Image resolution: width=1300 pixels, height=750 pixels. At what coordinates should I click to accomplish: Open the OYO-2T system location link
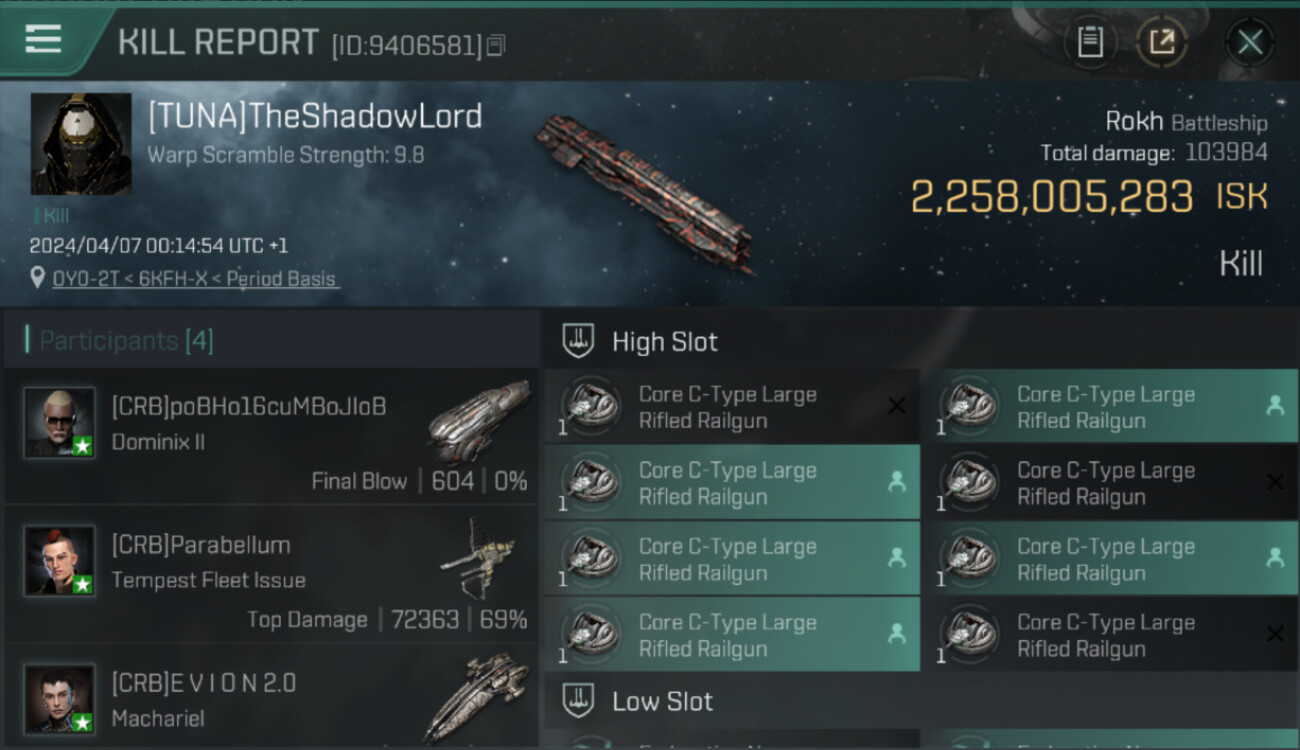[x=195, y=279]
